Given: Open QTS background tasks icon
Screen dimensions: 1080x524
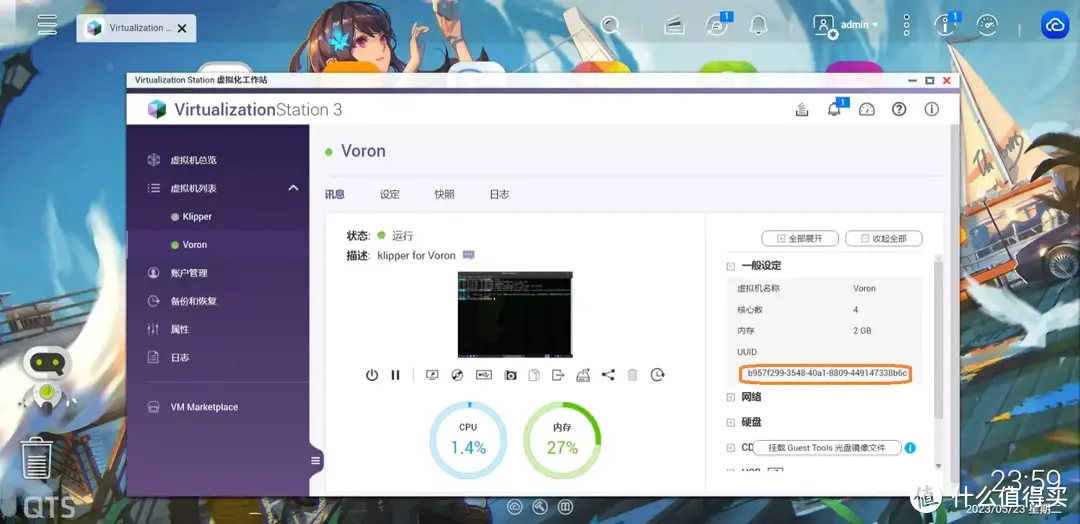Looking at the screenshot, I should (x=674, y=26).
